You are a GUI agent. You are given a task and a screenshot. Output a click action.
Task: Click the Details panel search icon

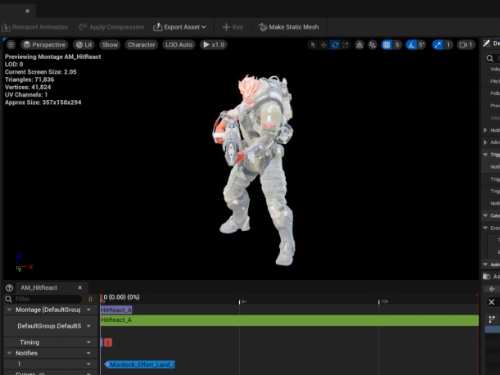(x=490, y=59)
